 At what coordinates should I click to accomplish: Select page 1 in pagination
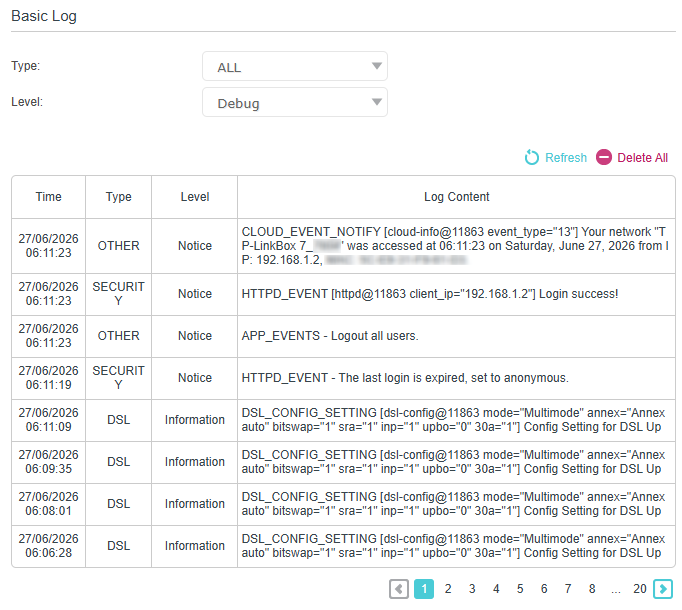pyautogui.click(x=424, y=589)
